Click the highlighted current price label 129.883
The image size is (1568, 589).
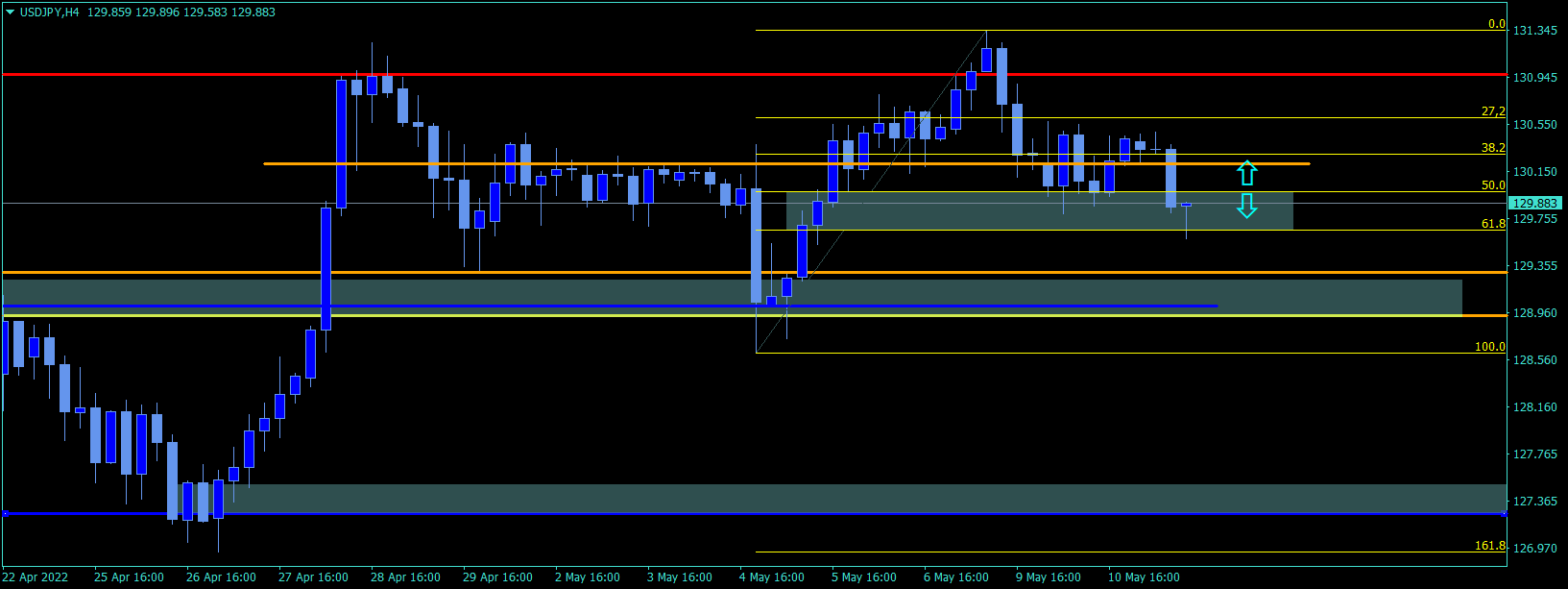(x=1534, y=204)
